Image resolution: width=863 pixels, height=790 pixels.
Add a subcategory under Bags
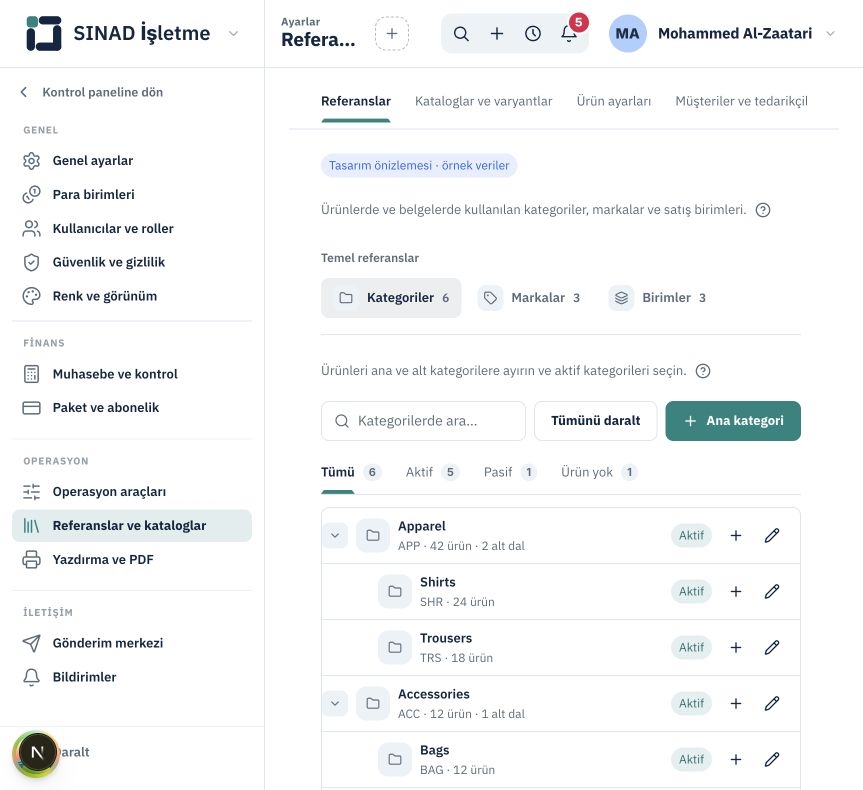click(x=736, y=760)
